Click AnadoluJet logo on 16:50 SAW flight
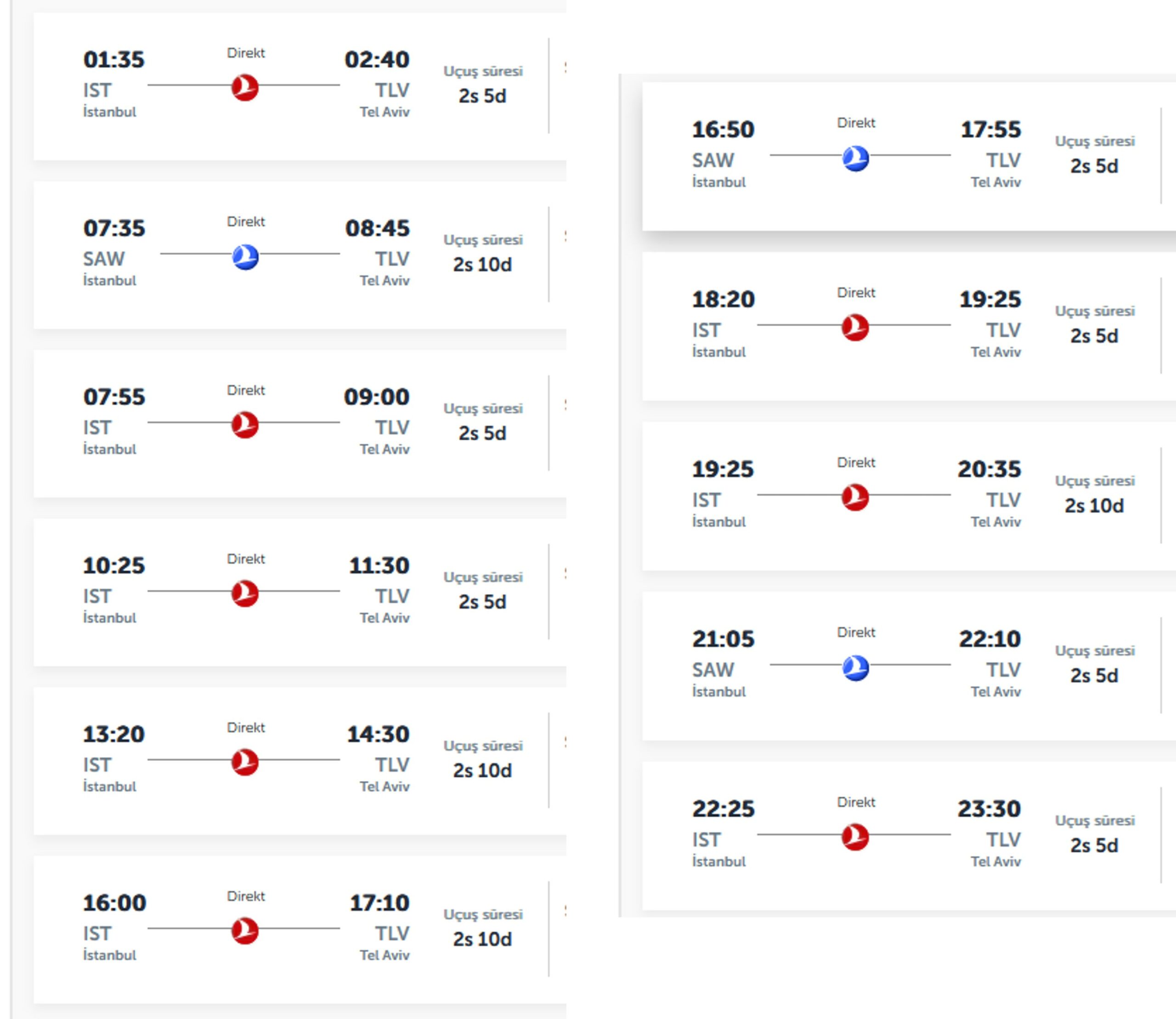 pos(855,158)
